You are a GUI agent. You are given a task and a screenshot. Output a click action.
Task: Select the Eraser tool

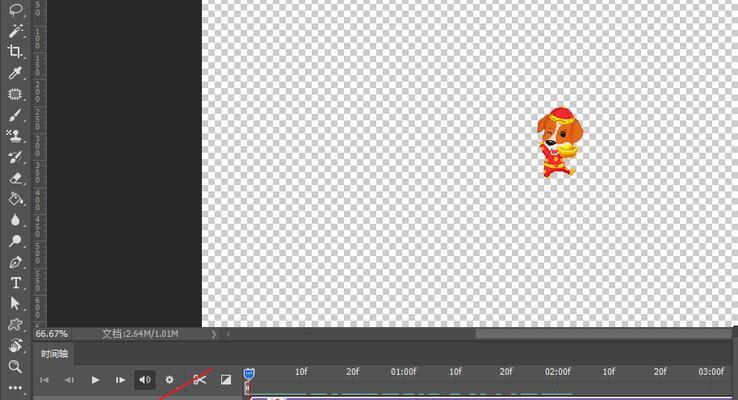point(15,178)
